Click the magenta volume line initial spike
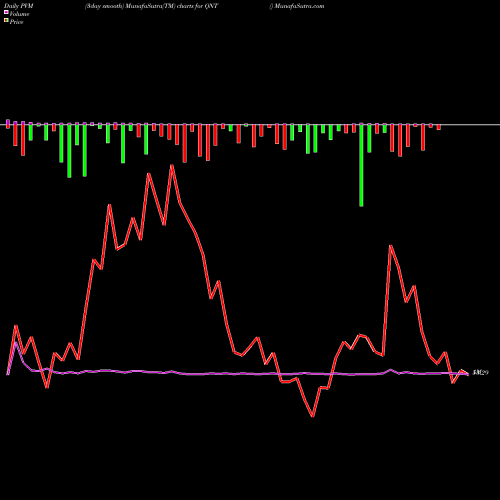 pos(15,343)
